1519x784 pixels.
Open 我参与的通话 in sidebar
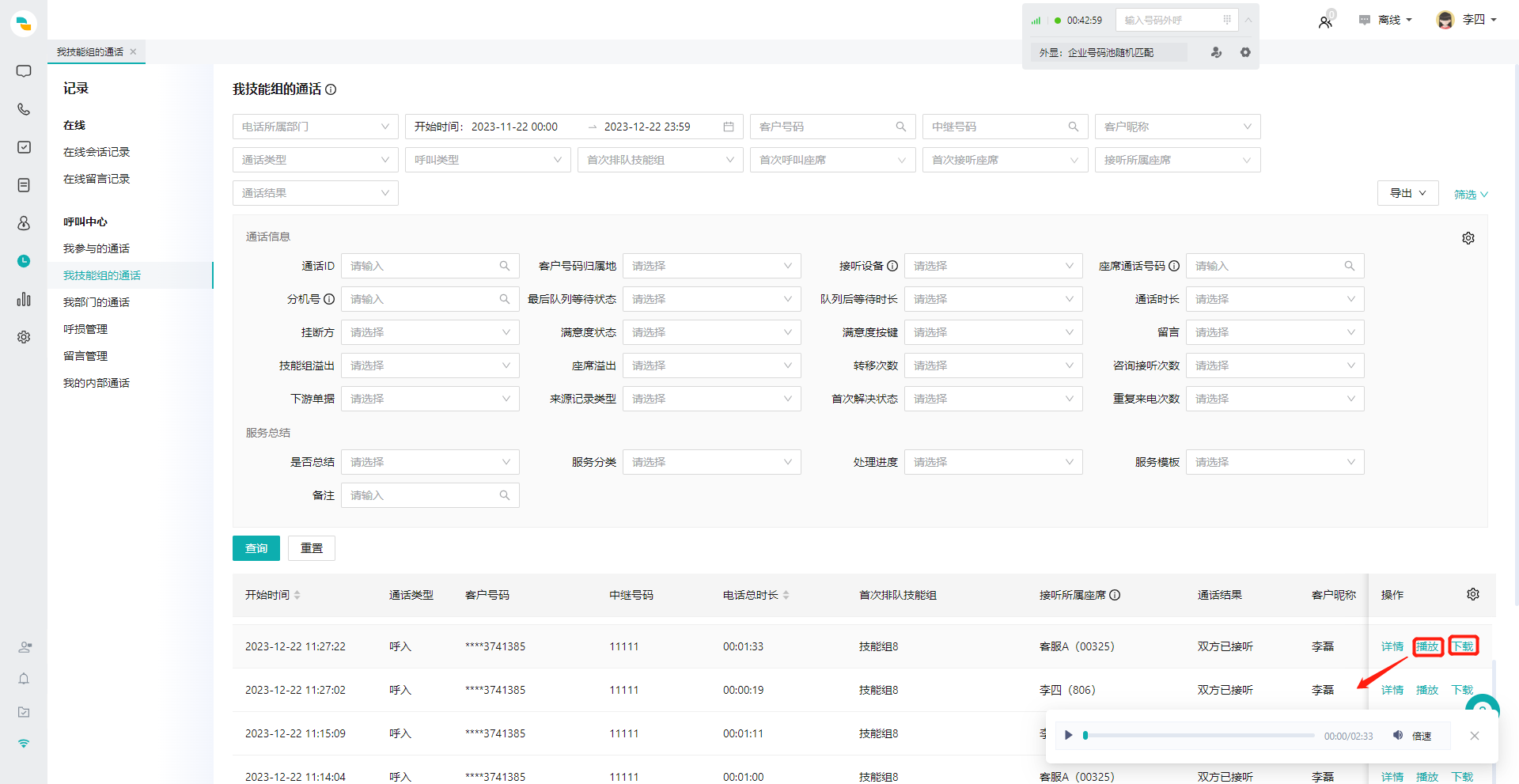coord(97,248)
